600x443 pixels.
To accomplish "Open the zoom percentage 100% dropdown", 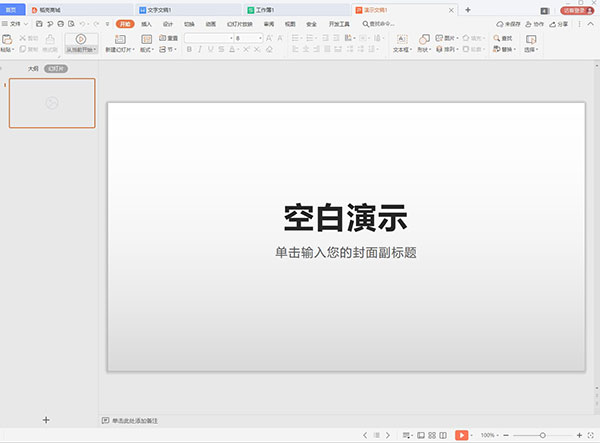I will point(491,435).
